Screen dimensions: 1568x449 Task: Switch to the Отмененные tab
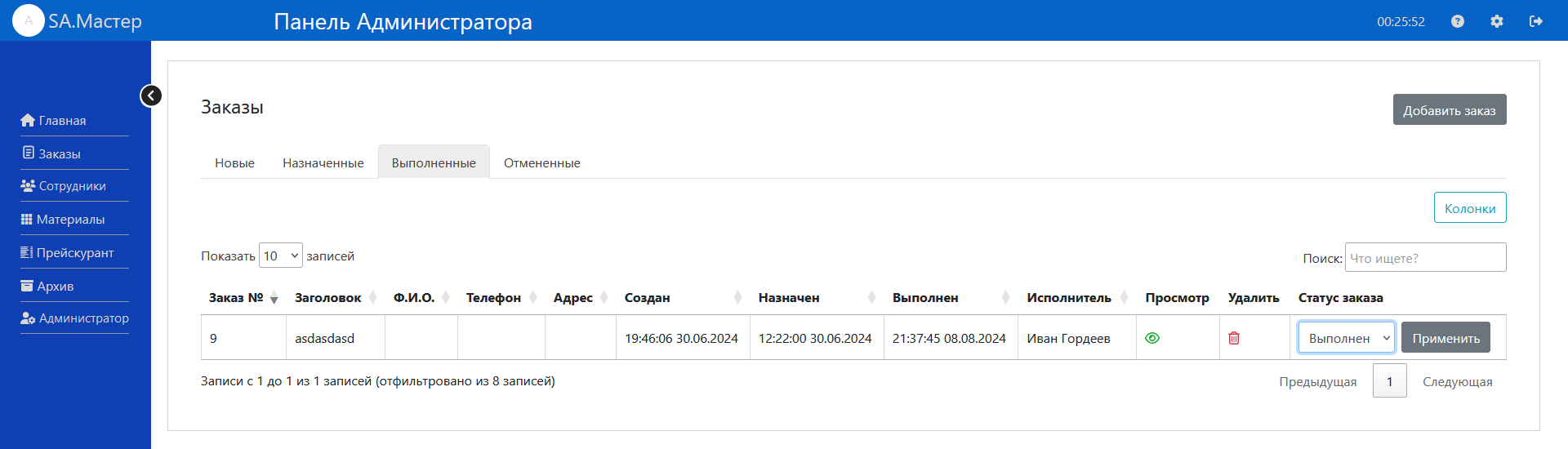pyautogui.click(x=541, y=163)
